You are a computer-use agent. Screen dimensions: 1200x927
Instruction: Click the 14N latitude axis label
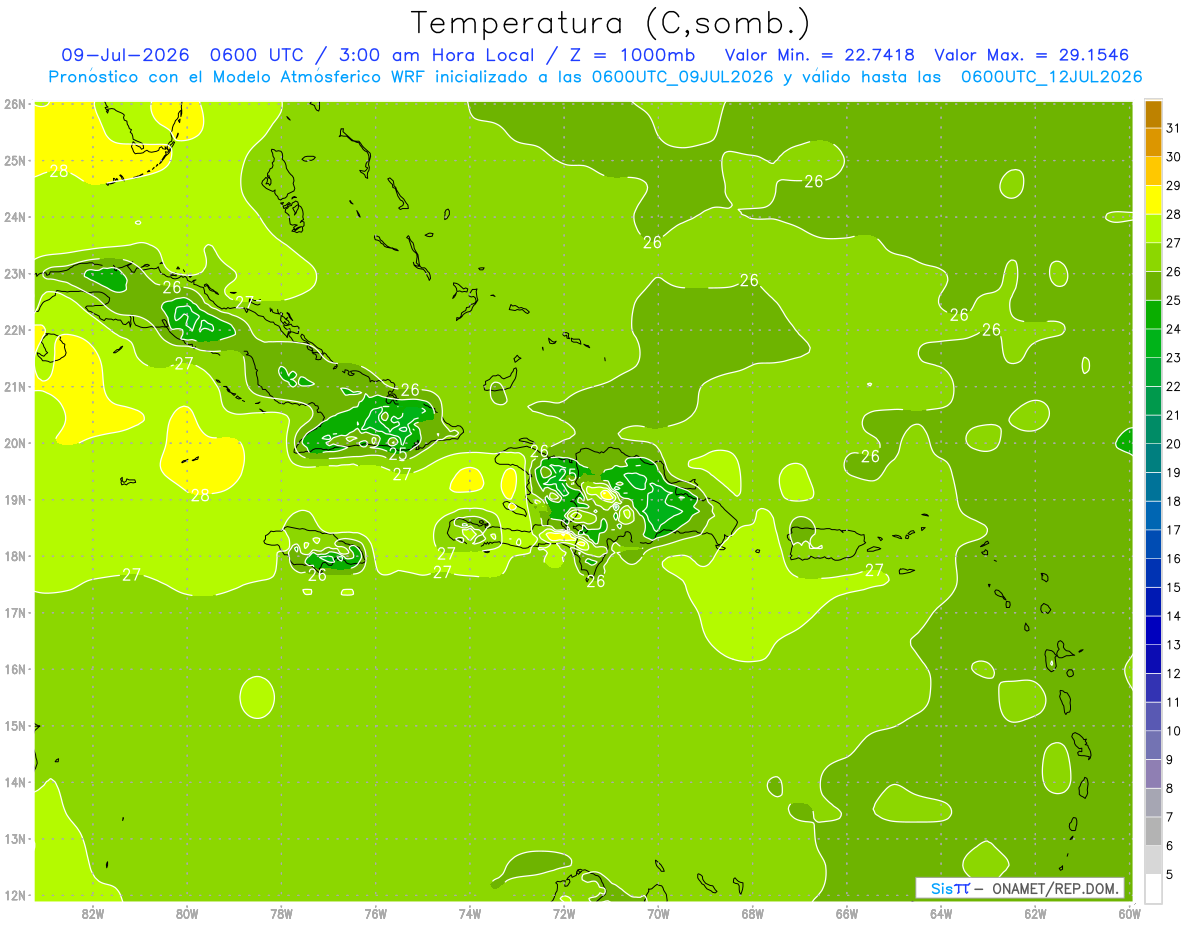pos(14,782)
